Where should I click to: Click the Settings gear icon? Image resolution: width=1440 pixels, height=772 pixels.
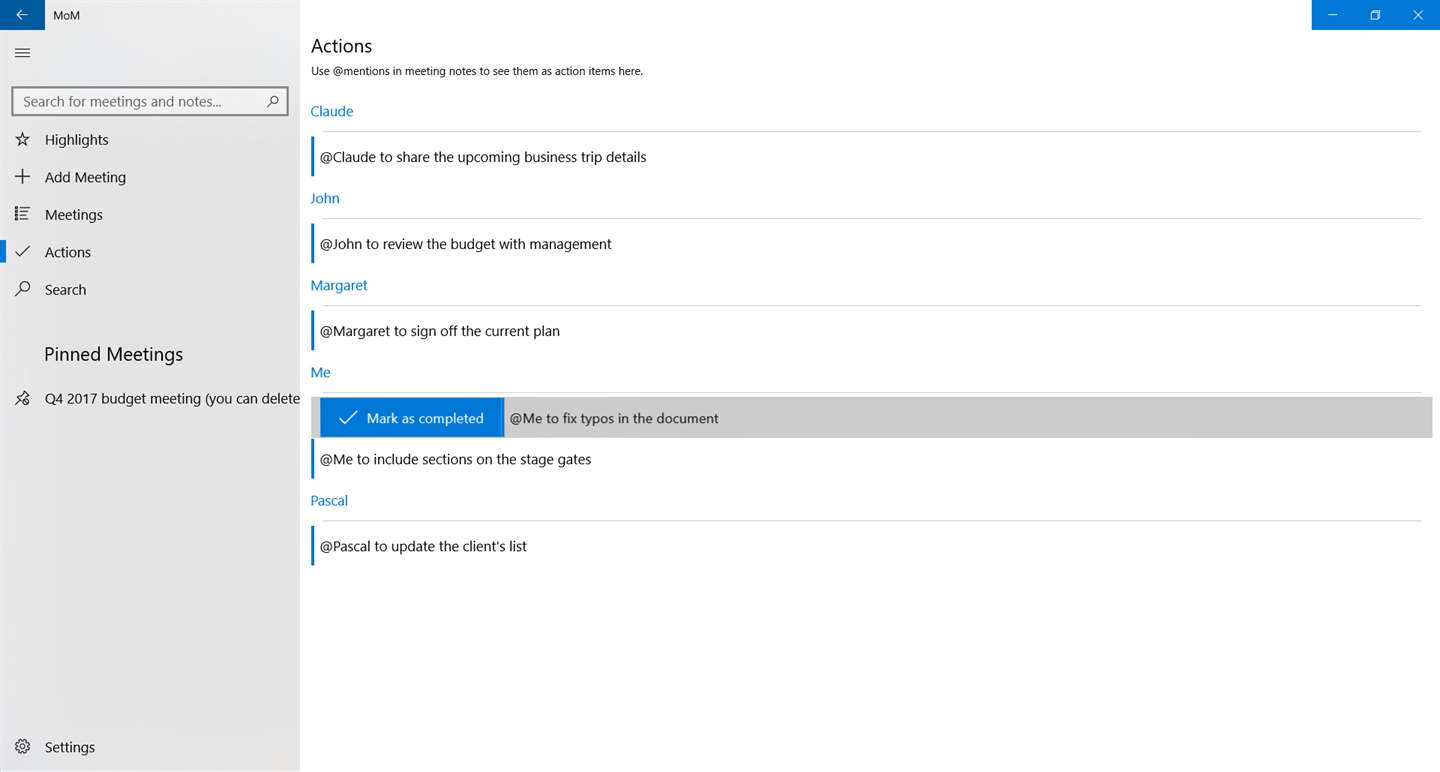pyautogui.click(x=22, y=747)
